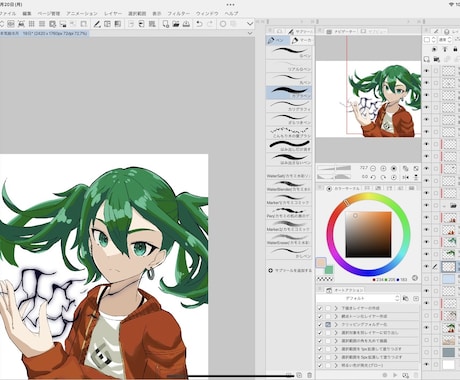The image size is (460, 380).
Task: Click the Navigator zoom slider
Action: point(334,168)
